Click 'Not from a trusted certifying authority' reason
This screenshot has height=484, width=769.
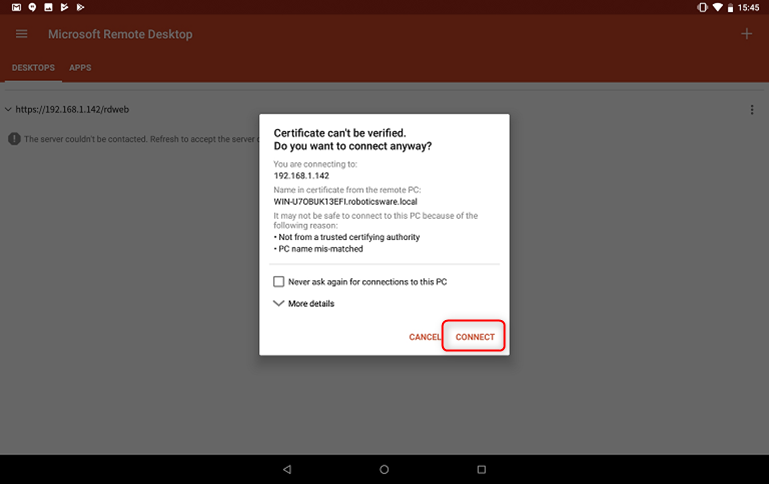[349, 237]
